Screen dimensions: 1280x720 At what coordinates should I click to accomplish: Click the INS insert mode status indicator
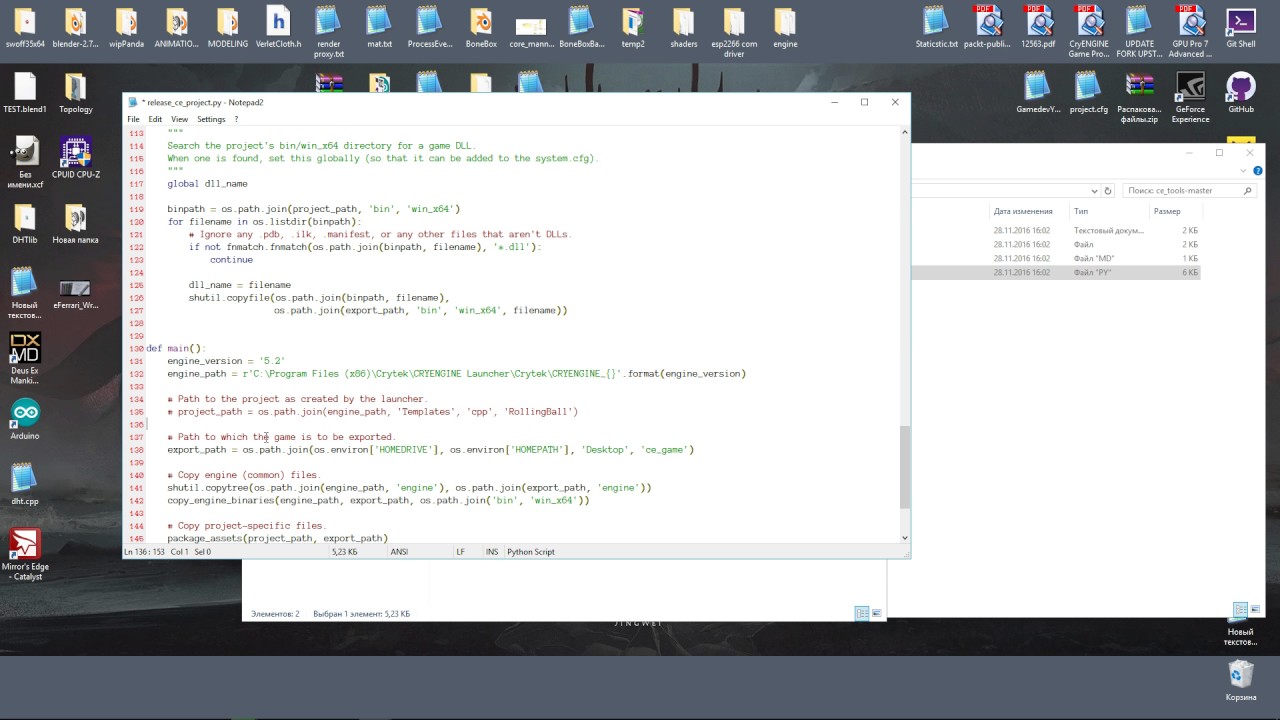pos(492,552)
